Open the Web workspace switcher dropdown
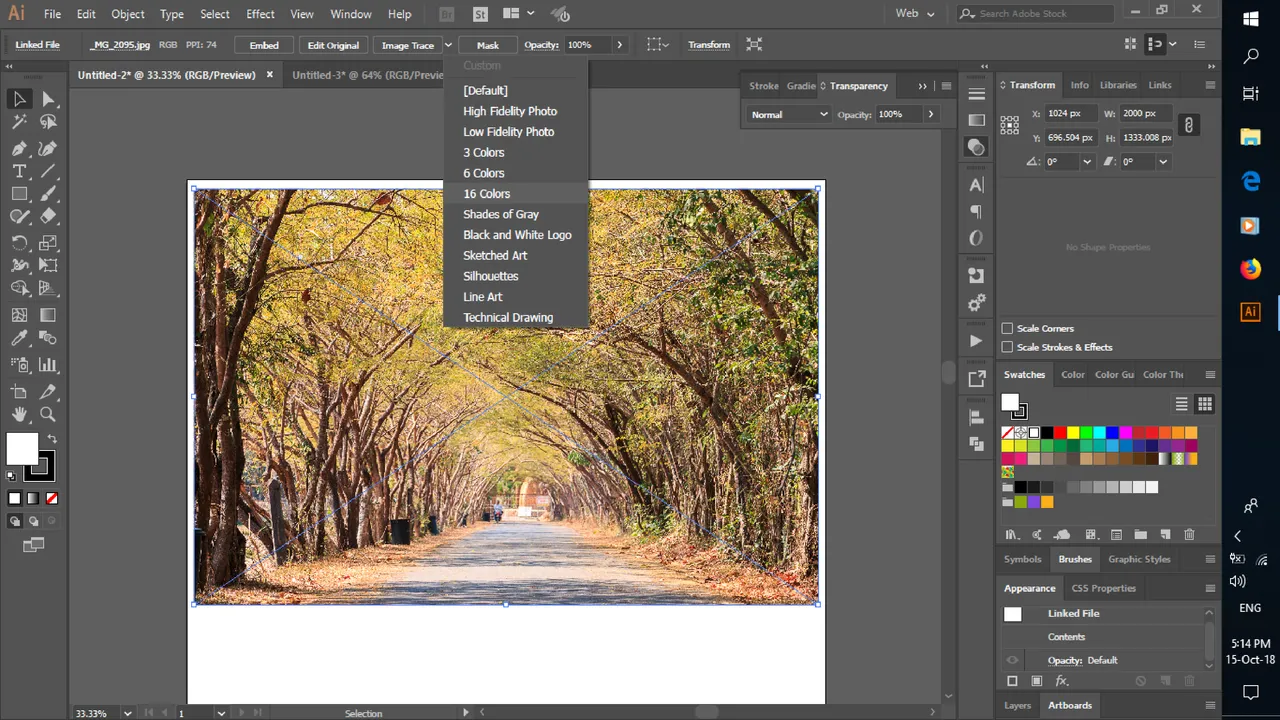This screenshot has width=1280, height=720. click(915, 14)
